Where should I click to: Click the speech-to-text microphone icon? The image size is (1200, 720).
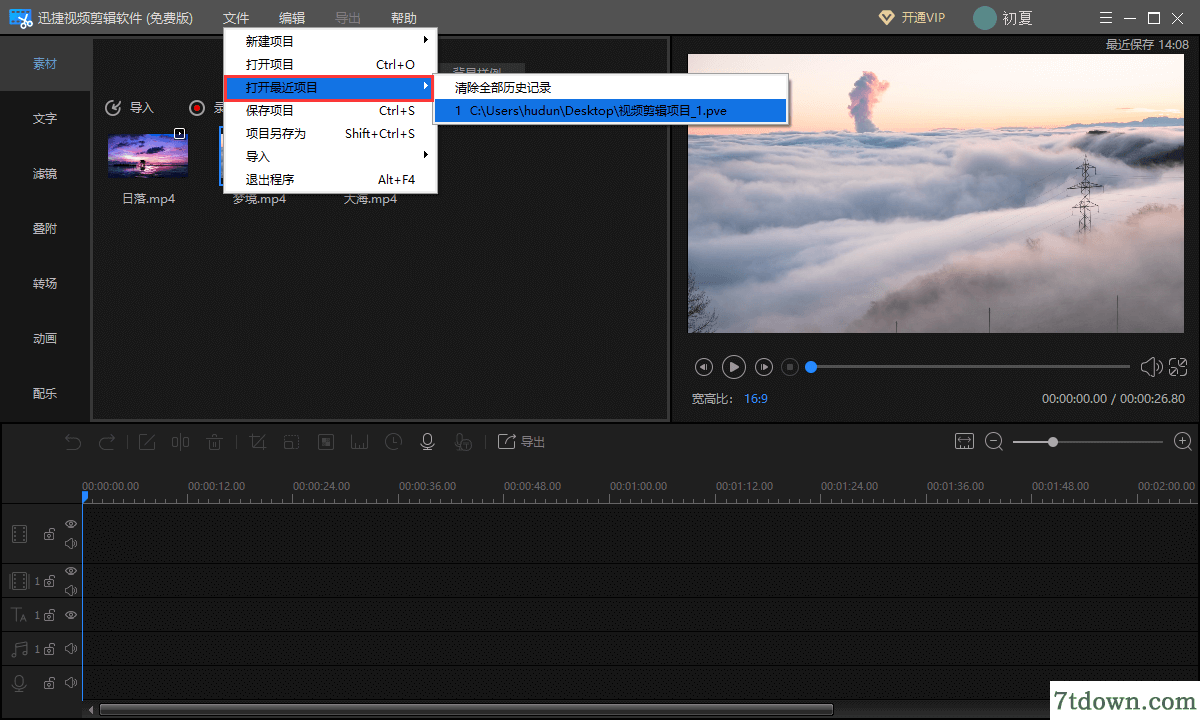pos(462,442)
